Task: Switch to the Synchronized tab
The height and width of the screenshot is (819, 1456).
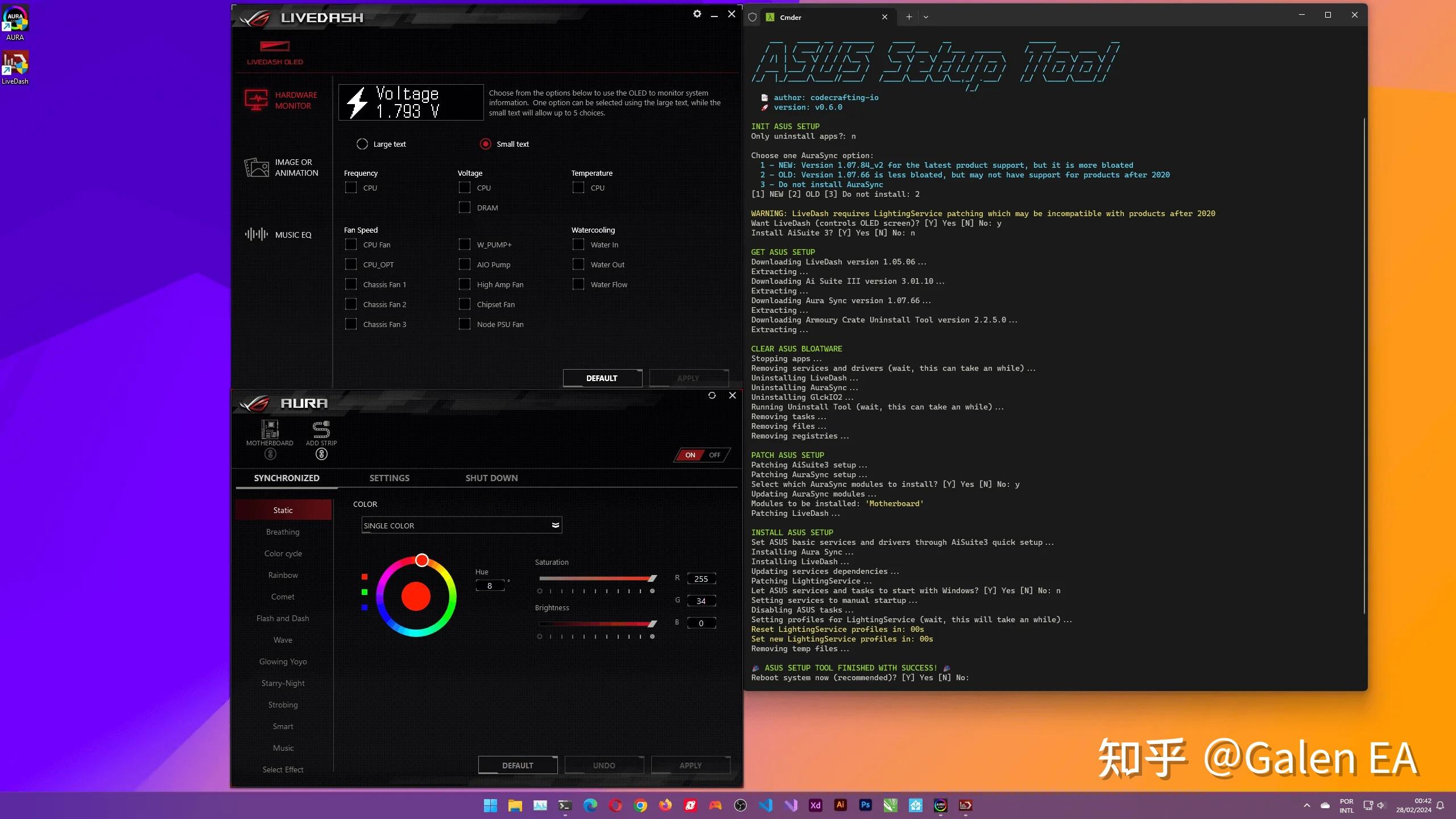Action: pos(287,478)
